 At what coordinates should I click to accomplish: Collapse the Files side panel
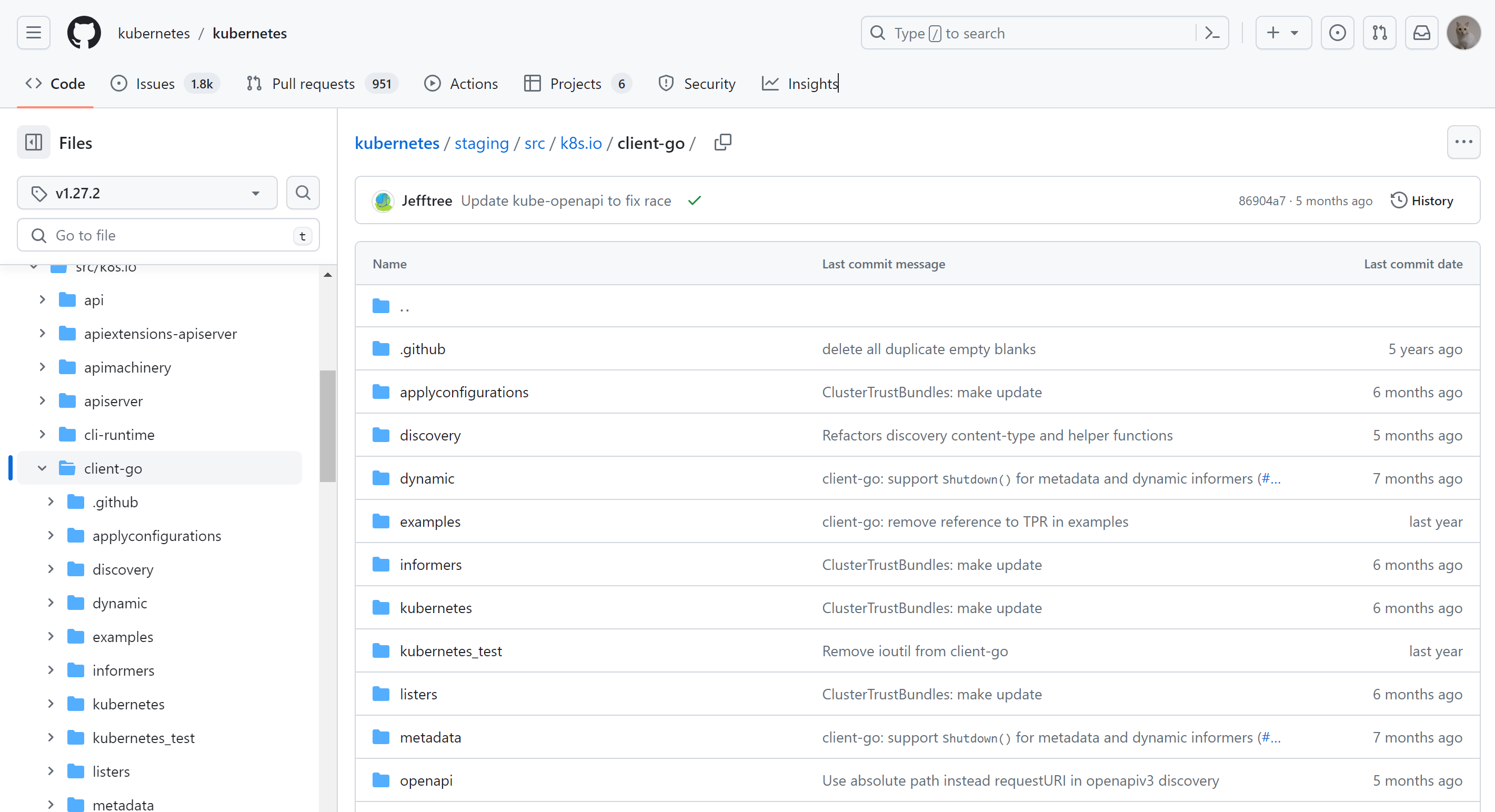click(34, 143)
